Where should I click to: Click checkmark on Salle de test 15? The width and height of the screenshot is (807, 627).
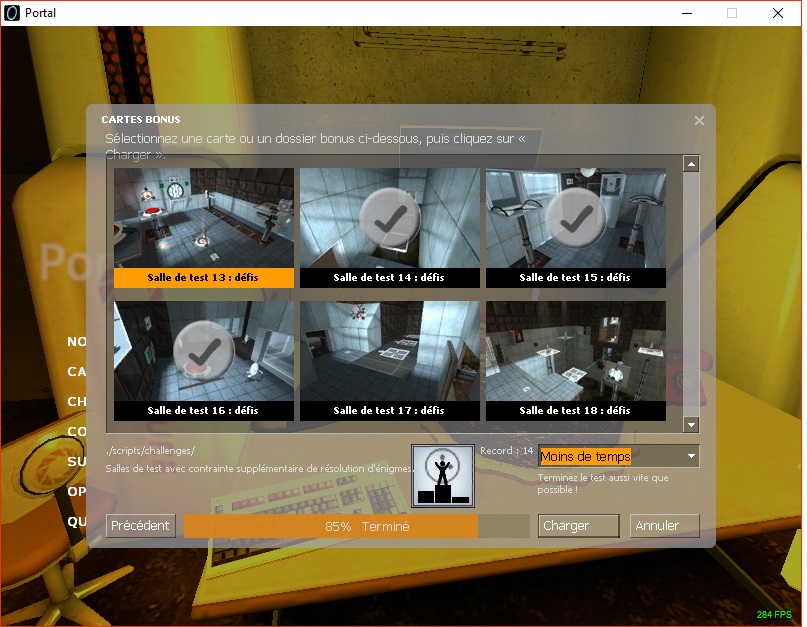point(575,217)
